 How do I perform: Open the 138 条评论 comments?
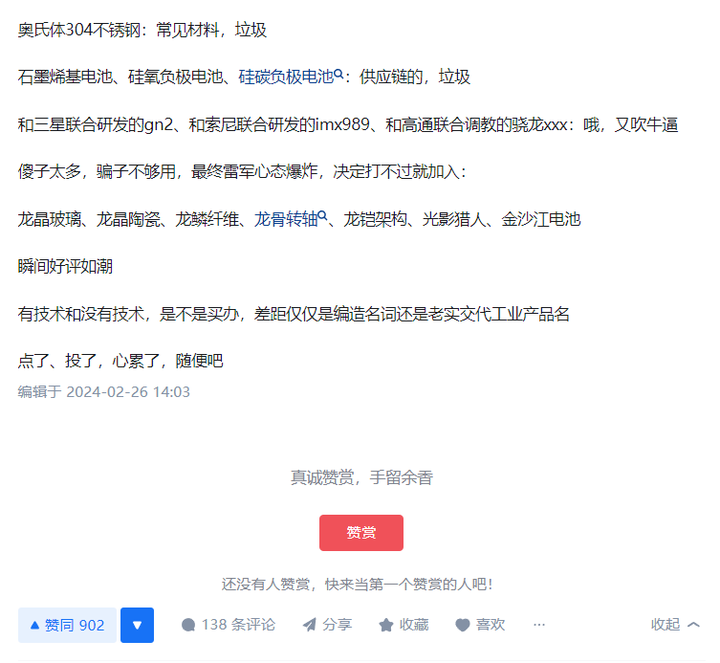coord(228,624)
